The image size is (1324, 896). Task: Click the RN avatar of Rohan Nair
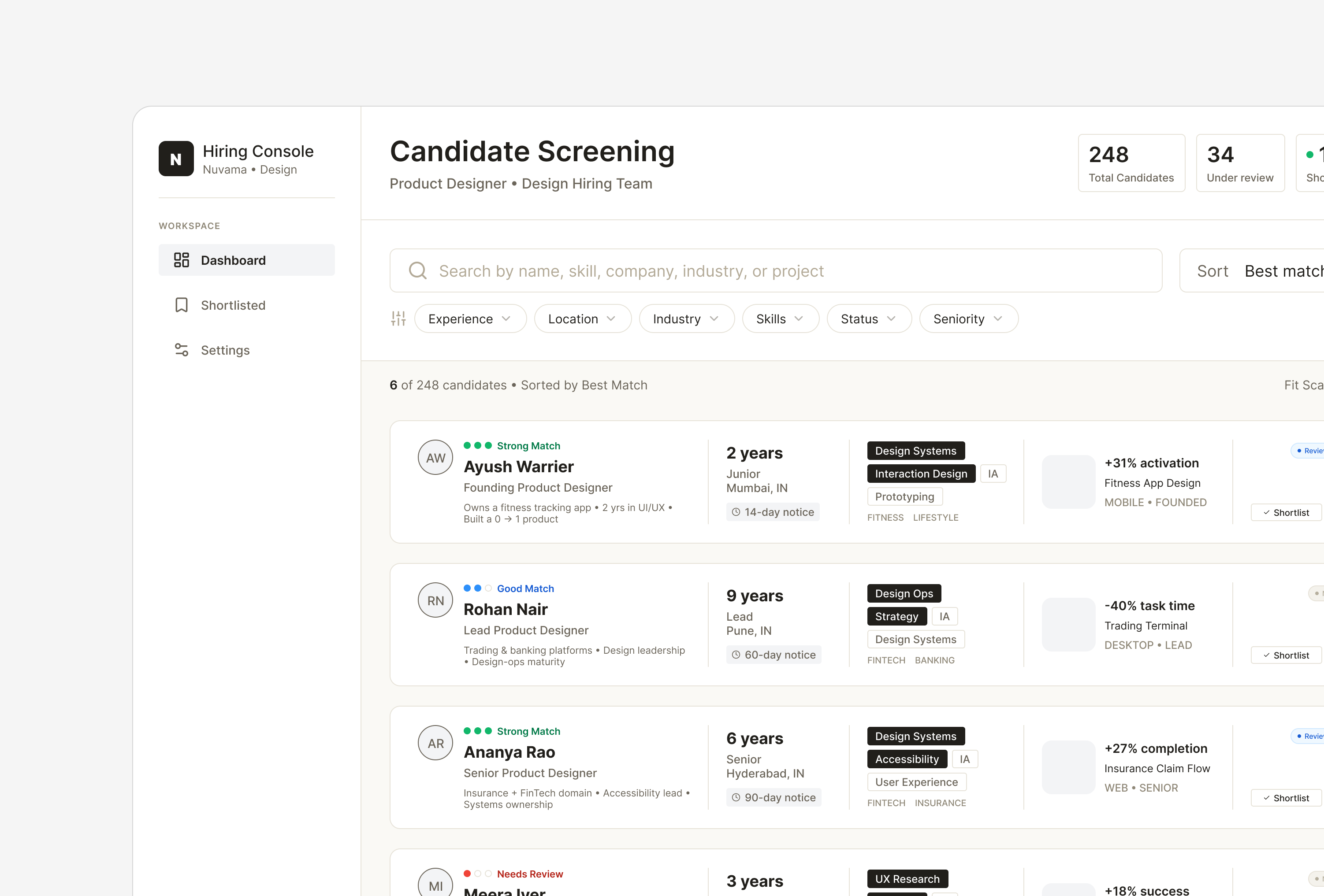pyautogui.click(x=435, y=600)
